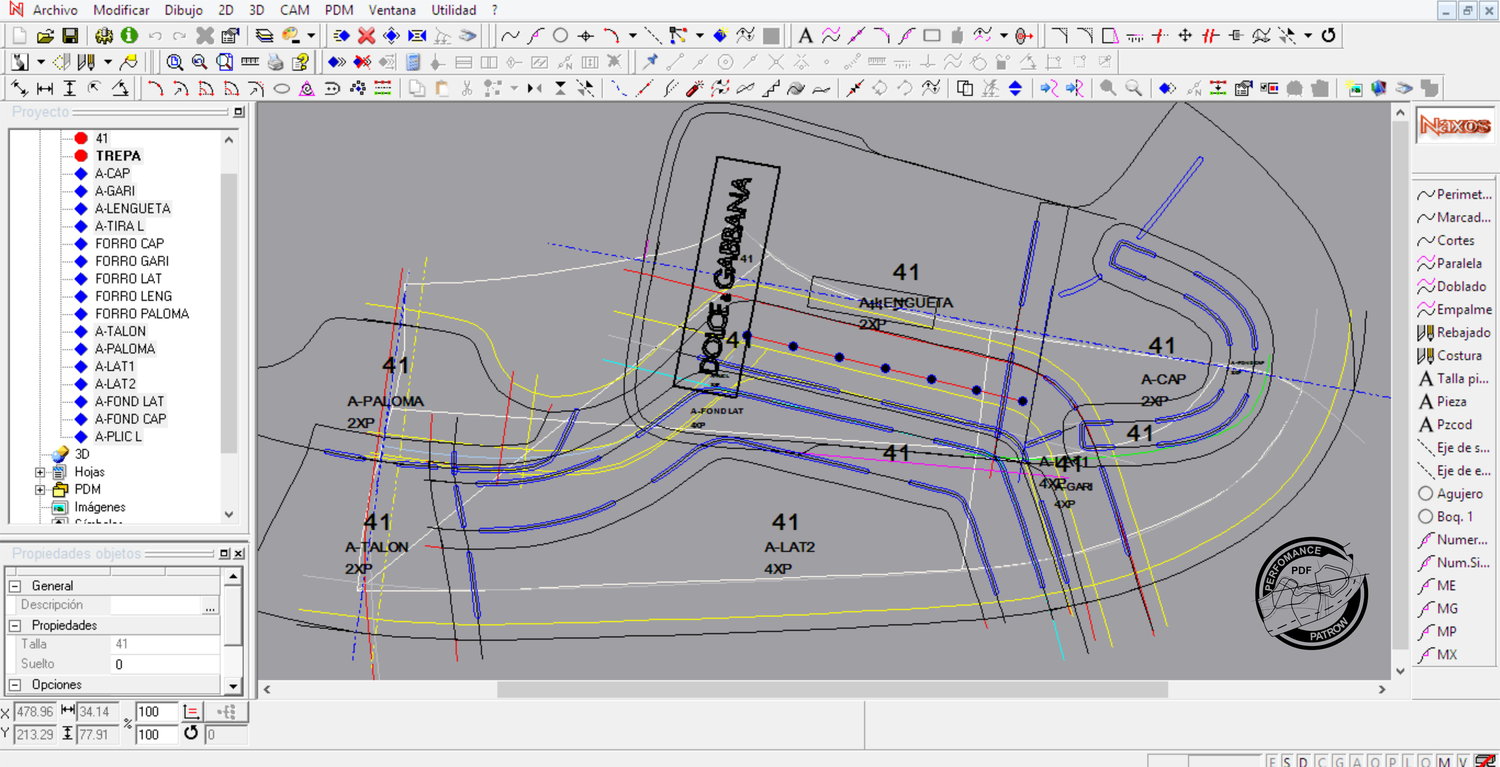Collapse the Propiedades section

(x=14, y=625)
